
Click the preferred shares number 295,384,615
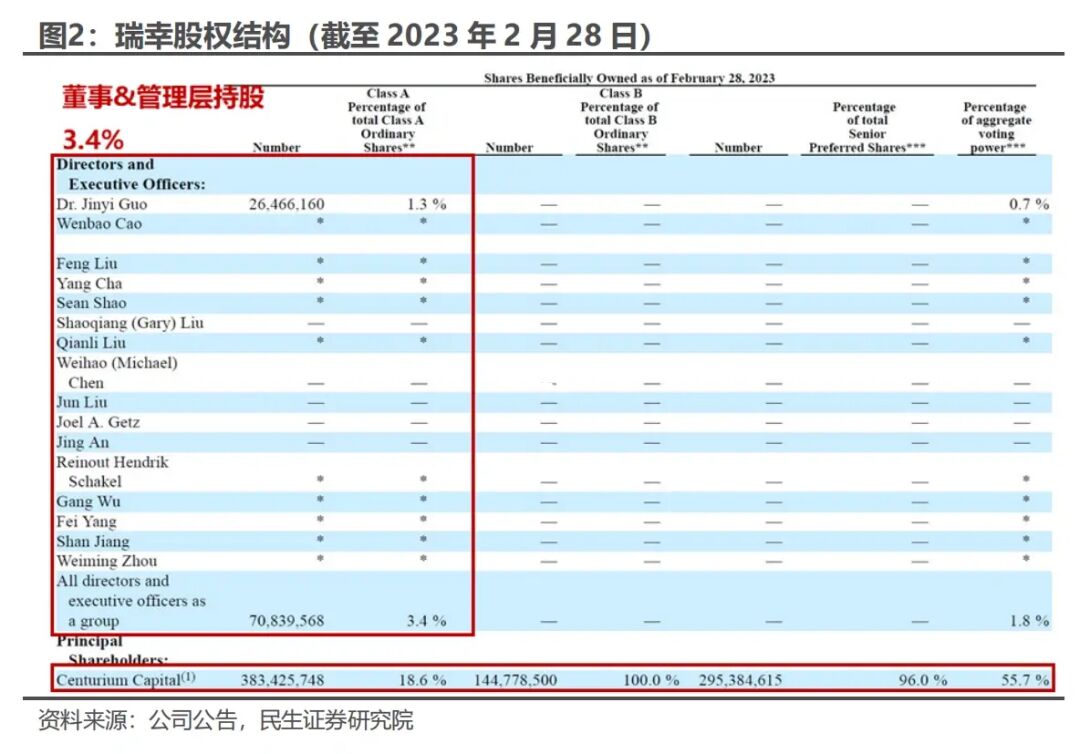pyautogui.click(x=740, y=680)
